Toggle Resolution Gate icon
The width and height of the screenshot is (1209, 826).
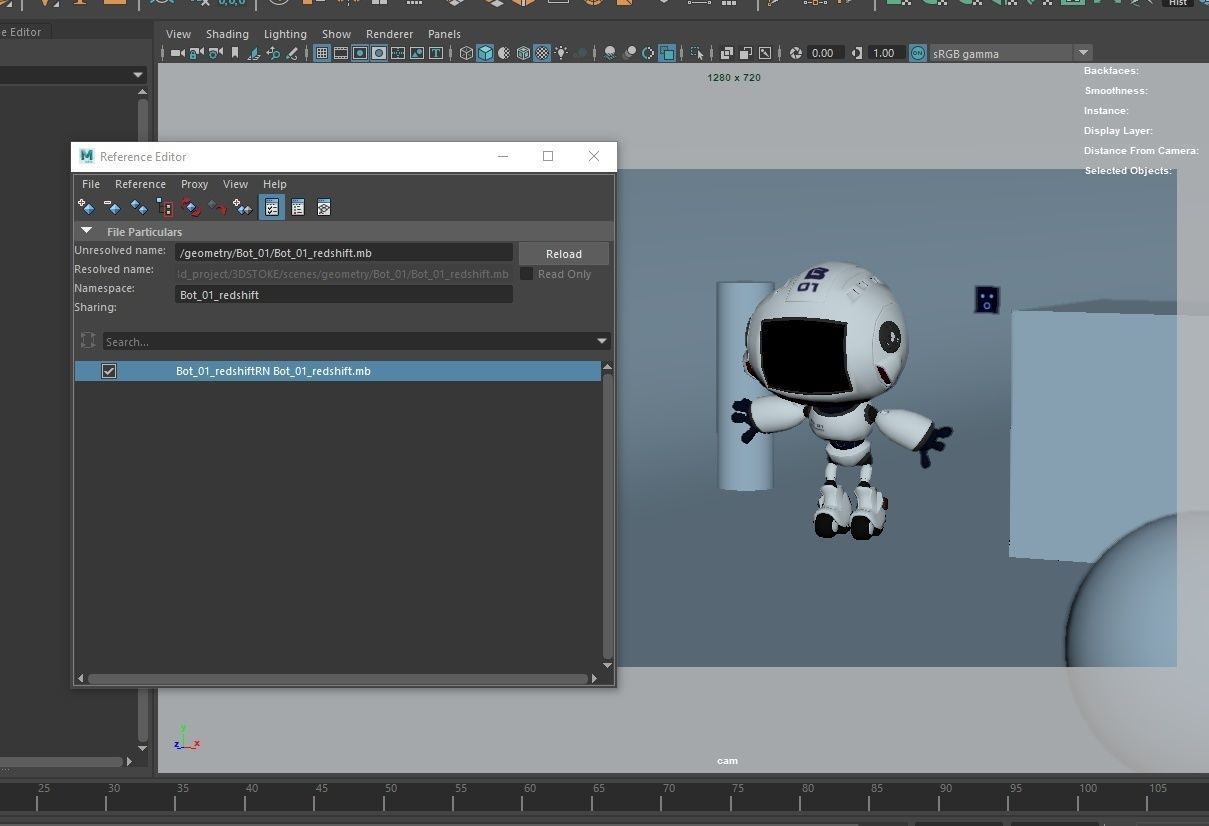click(x=360, y=53)
